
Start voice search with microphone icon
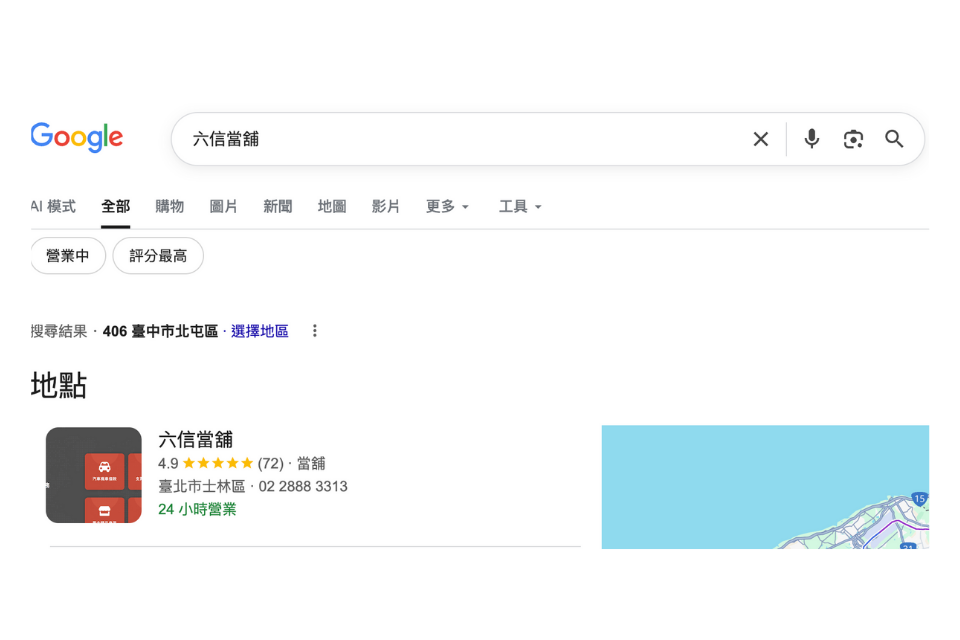[x=812, y=139]
